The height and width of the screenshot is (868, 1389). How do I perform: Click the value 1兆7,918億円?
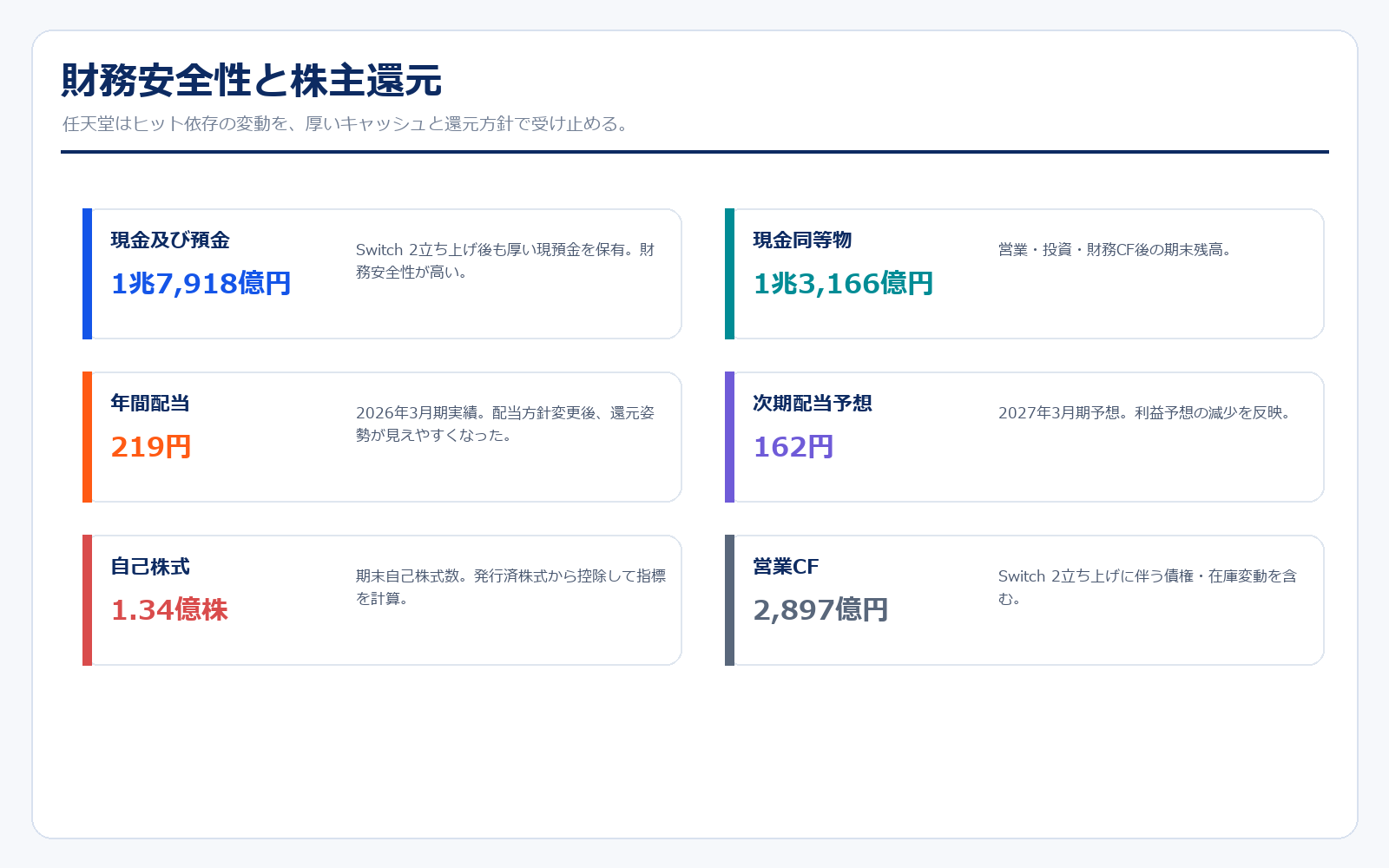[201, 283]
